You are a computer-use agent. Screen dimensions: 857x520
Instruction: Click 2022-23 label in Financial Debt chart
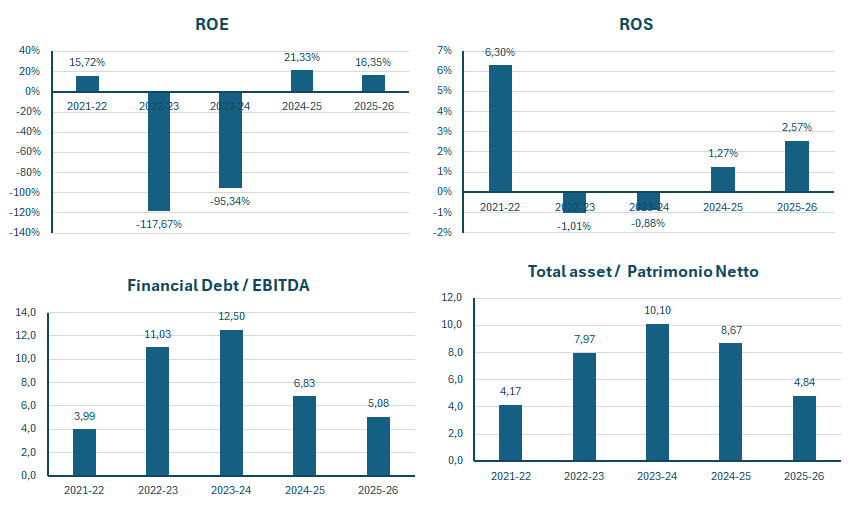(158, 490)
